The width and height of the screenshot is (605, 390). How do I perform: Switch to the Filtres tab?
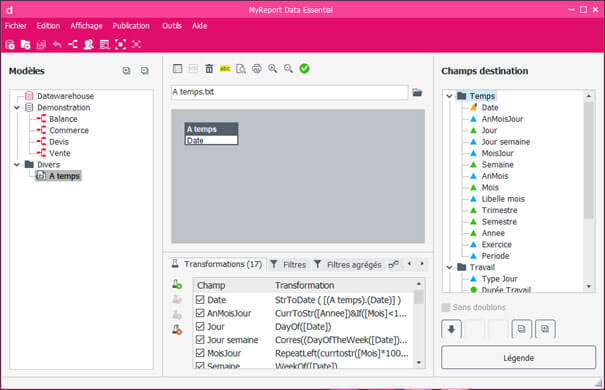(288, 265)
